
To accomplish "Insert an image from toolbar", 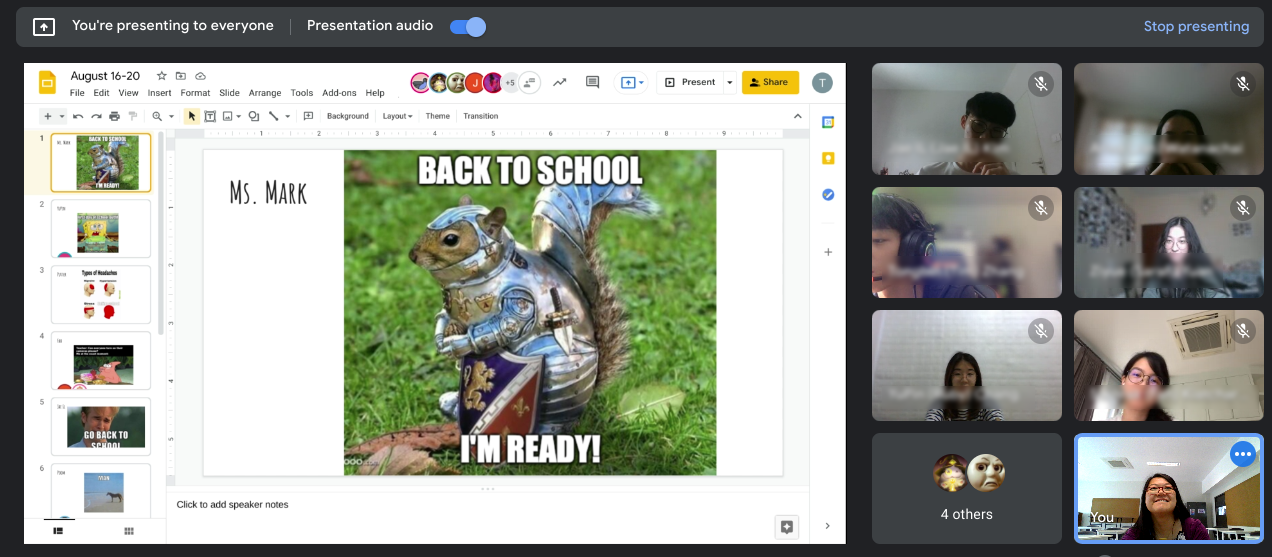I will click(x=228, y=116).
